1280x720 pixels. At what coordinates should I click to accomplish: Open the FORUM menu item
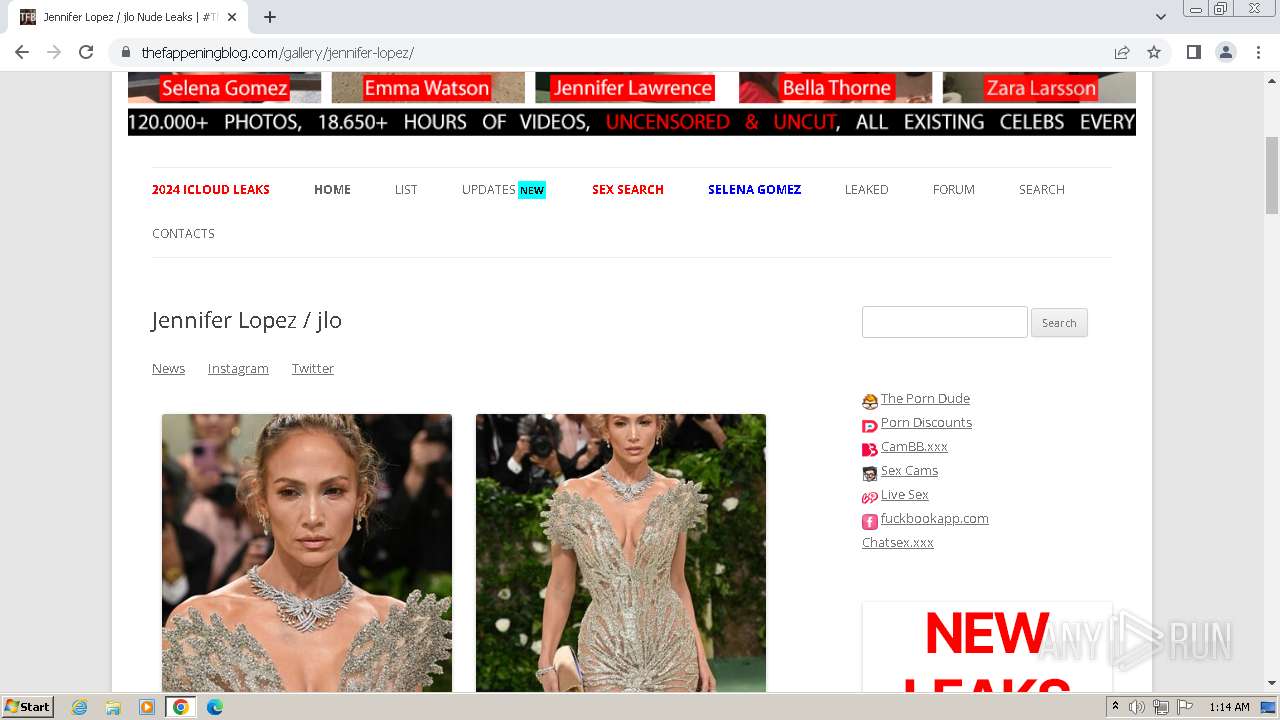click(x=954, y=189)
